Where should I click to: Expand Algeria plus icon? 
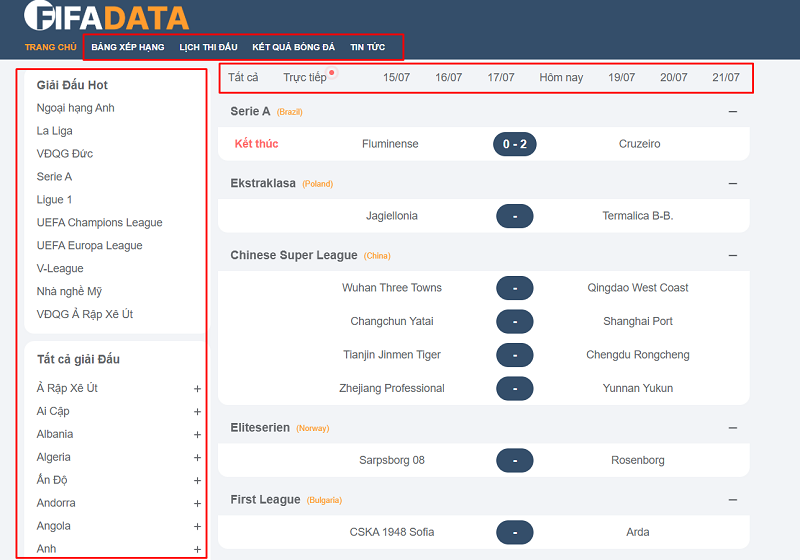pyautogui.click(x=197, y=457)
